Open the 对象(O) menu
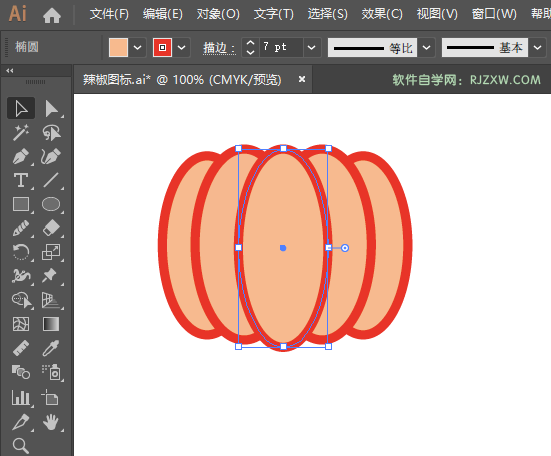The height and width of the screenshot is (456, 551). click(x=218, y=14)
